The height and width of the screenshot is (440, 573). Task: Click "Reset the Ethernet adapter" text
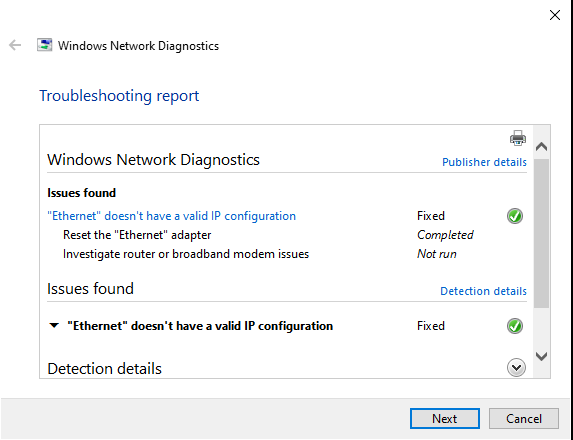[x=137, y=235]
